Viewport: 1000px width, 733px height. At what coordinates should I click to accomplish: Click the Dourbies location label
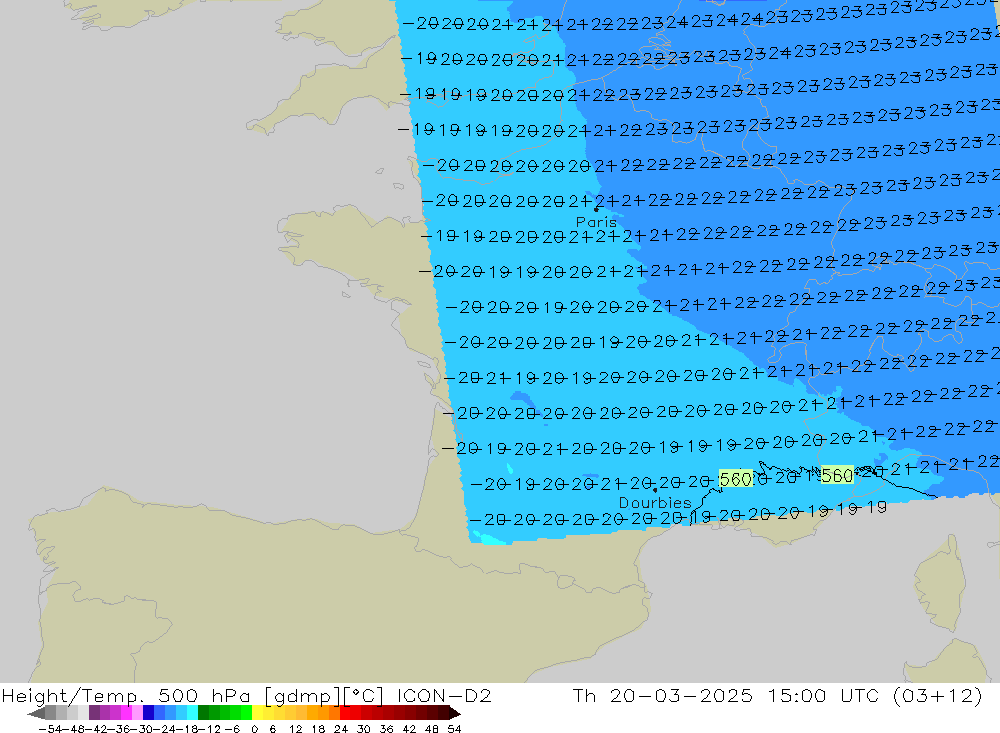[655, 503]
